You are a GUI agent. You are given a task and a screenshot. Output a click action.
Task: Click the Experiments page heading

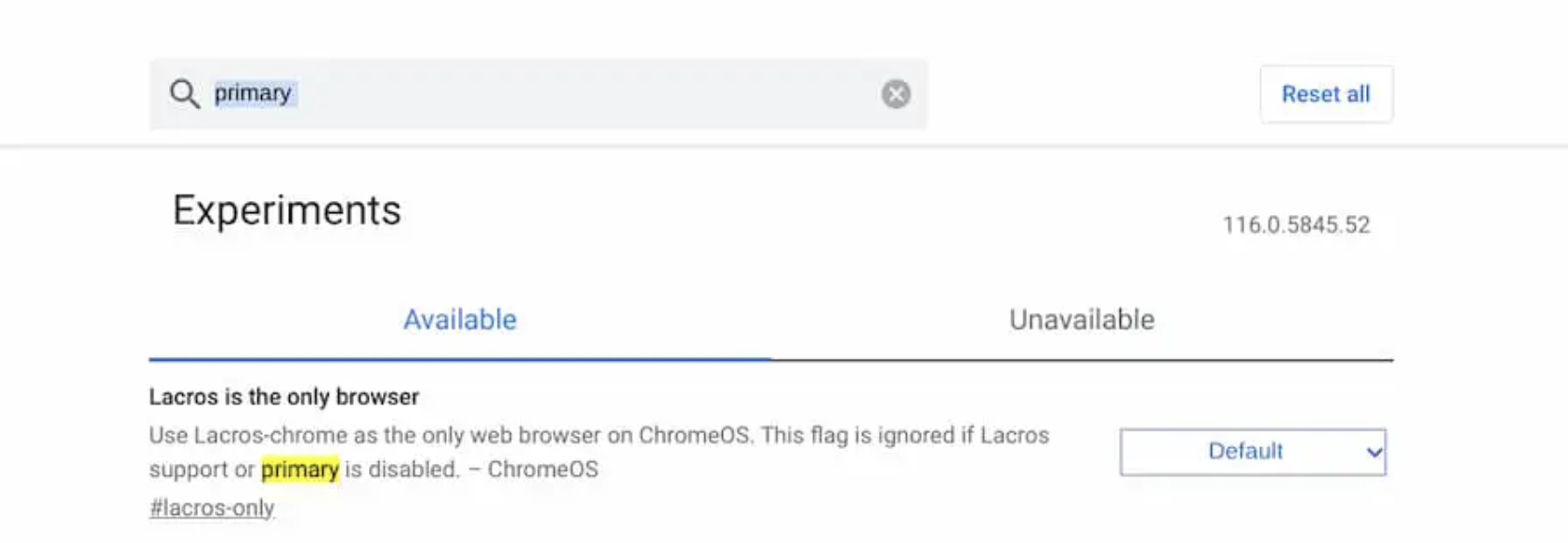(286, 209)
